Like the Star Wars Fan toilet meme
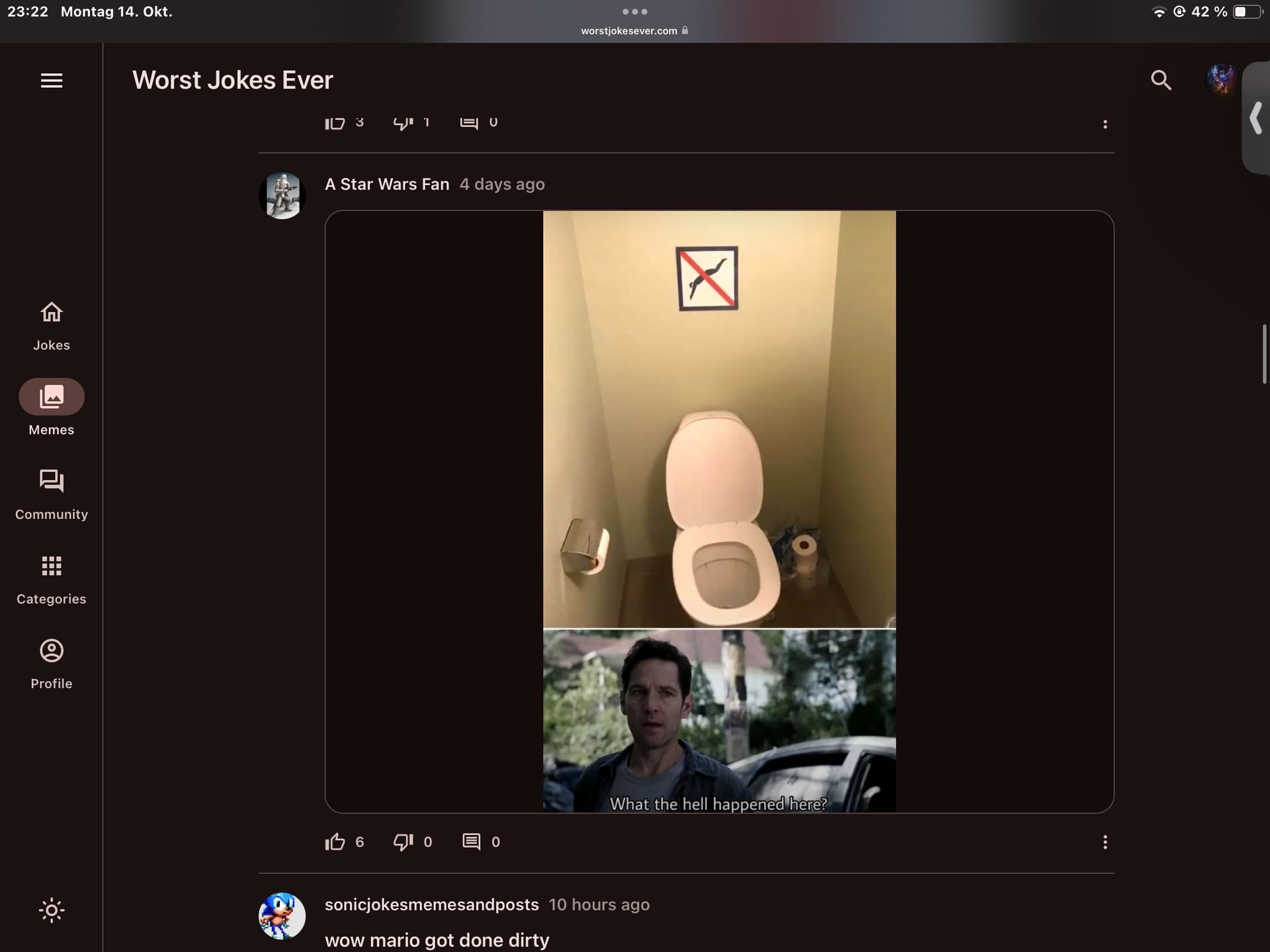The width and height of the screenshot is (1270, 952). point(335,842)
